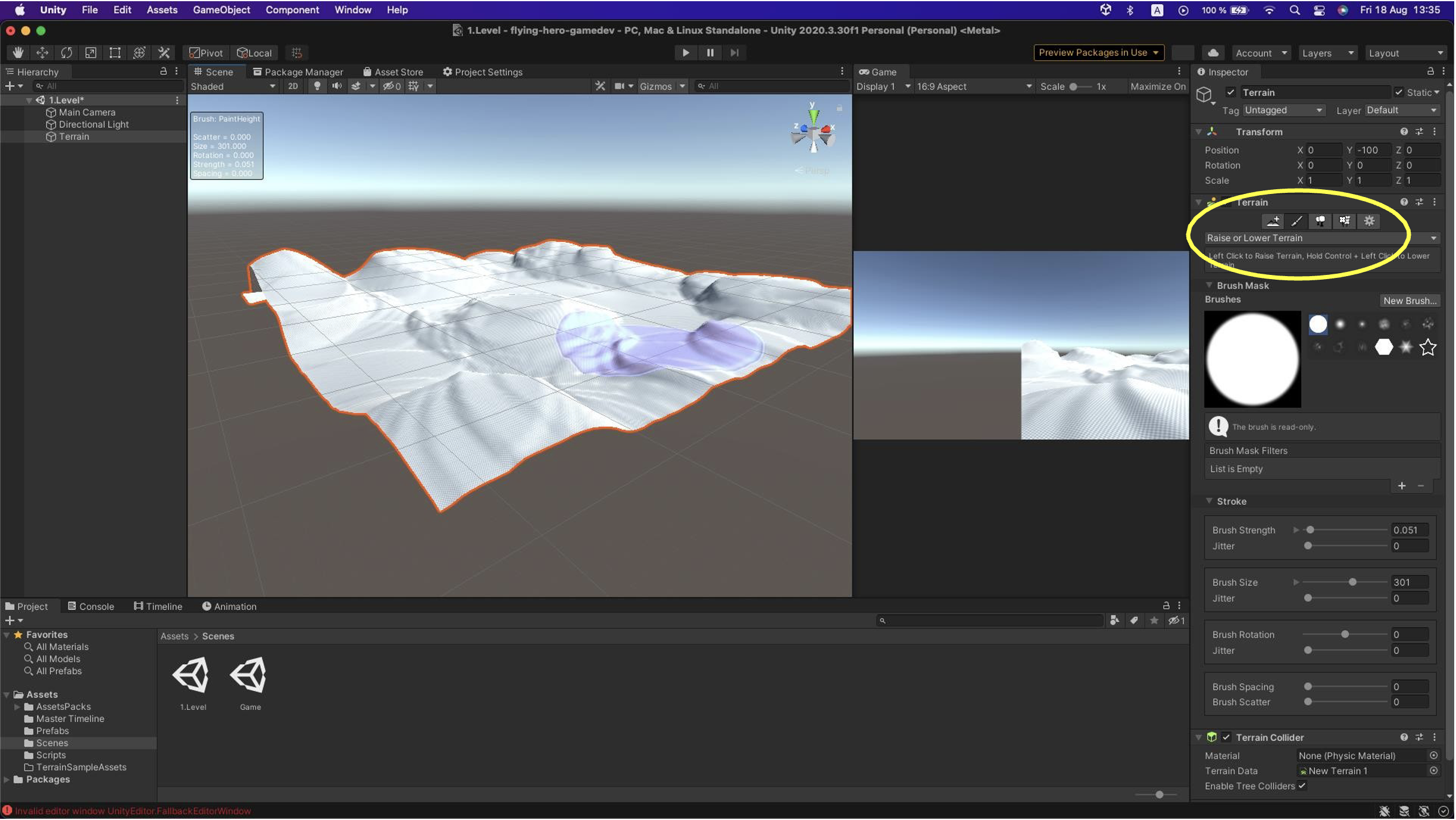The height and width of the screenshot is (820, 1456).
Task: Click the New Brush button
Action: [1410, 301]
